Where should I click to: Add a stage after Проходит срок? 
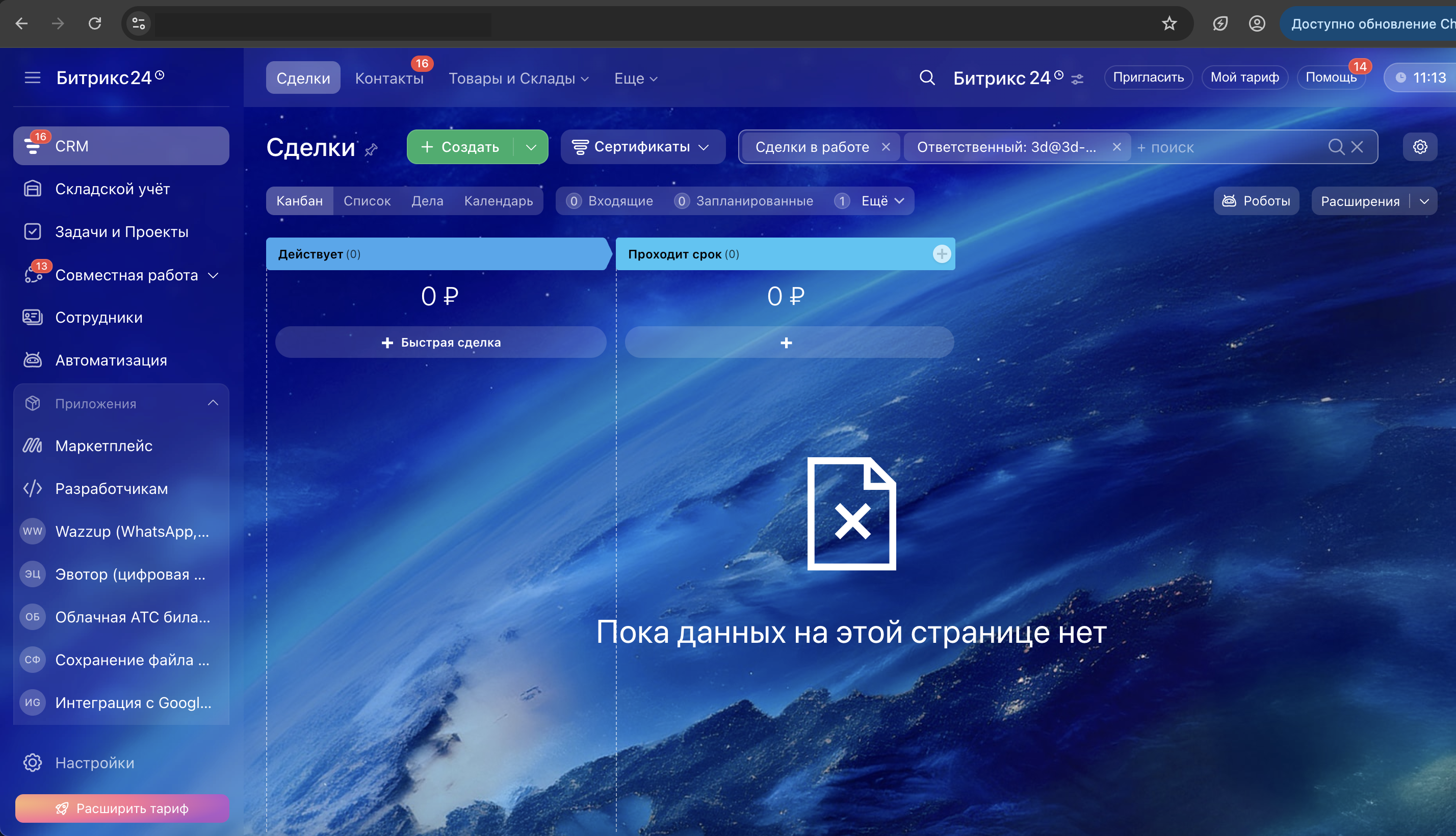click(942, 254)
